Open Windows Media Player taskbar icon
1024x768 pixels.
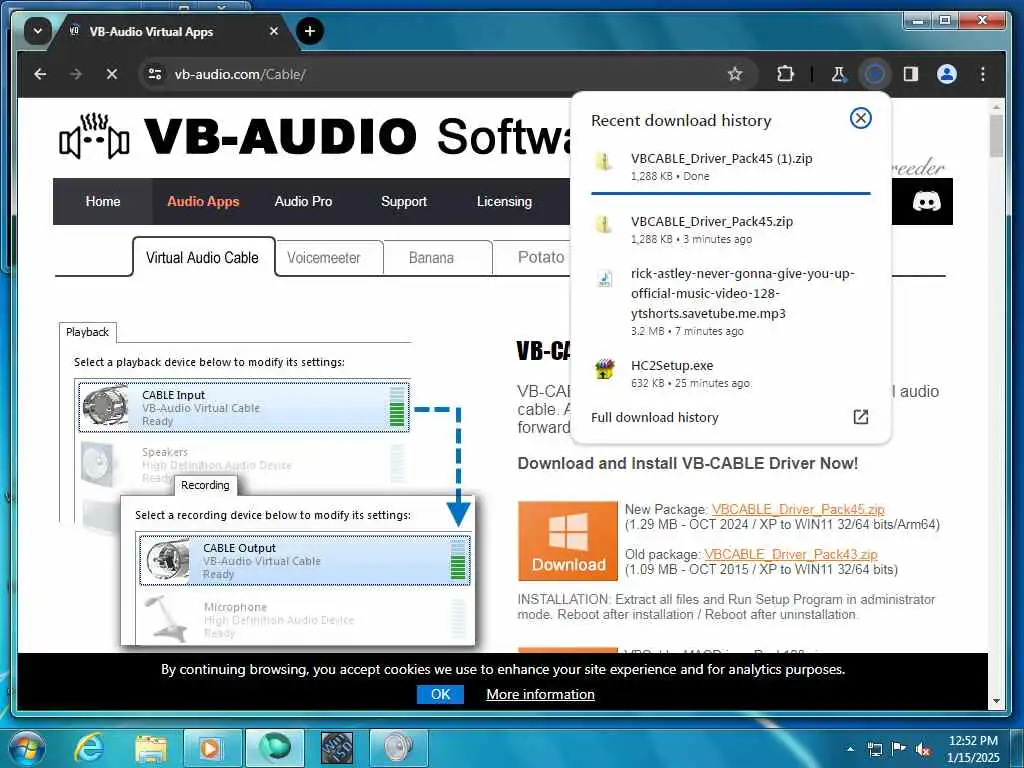[212, 748]
